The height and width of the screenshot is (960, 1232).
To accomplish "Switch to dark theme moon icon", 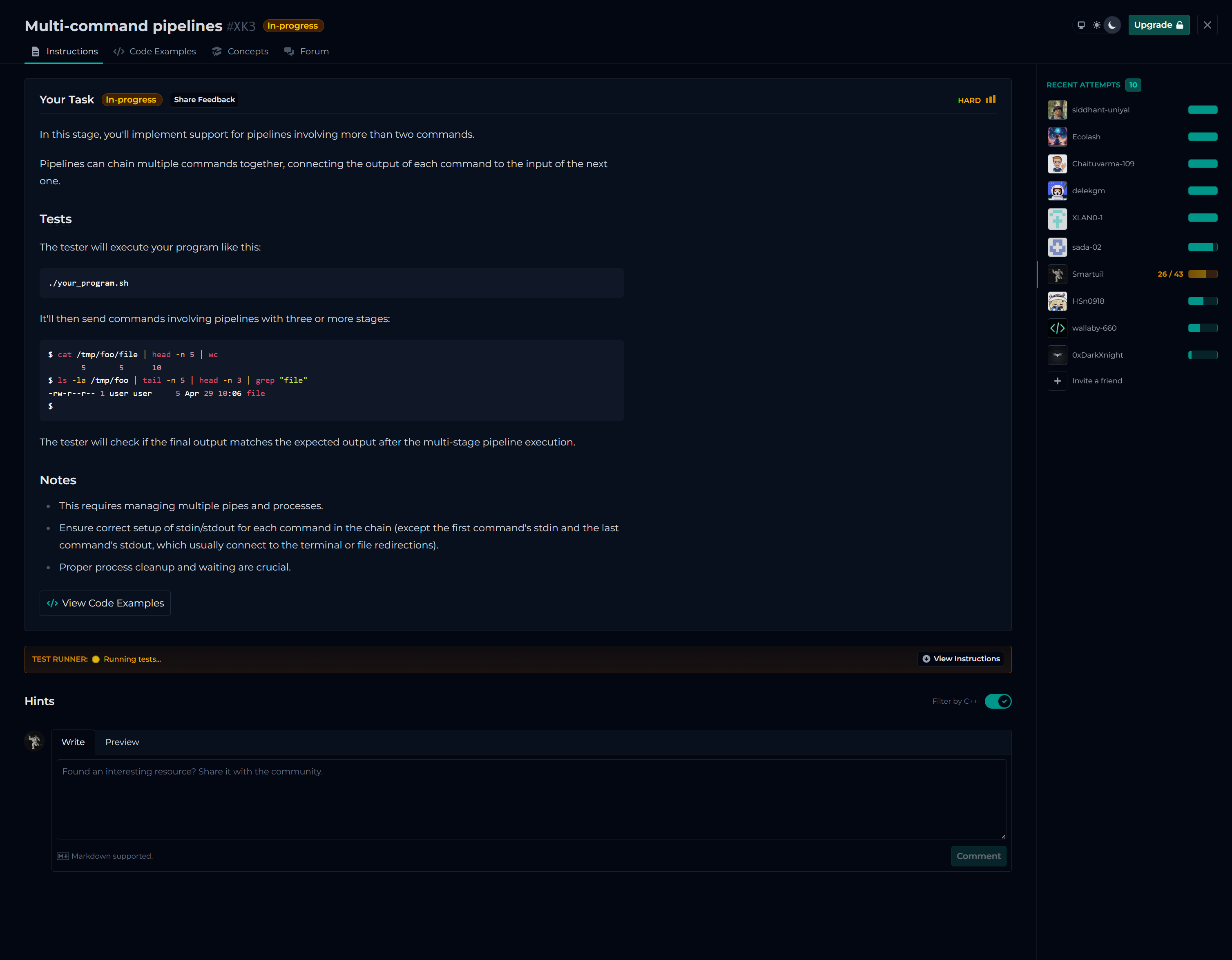I will coord(1112,25).
